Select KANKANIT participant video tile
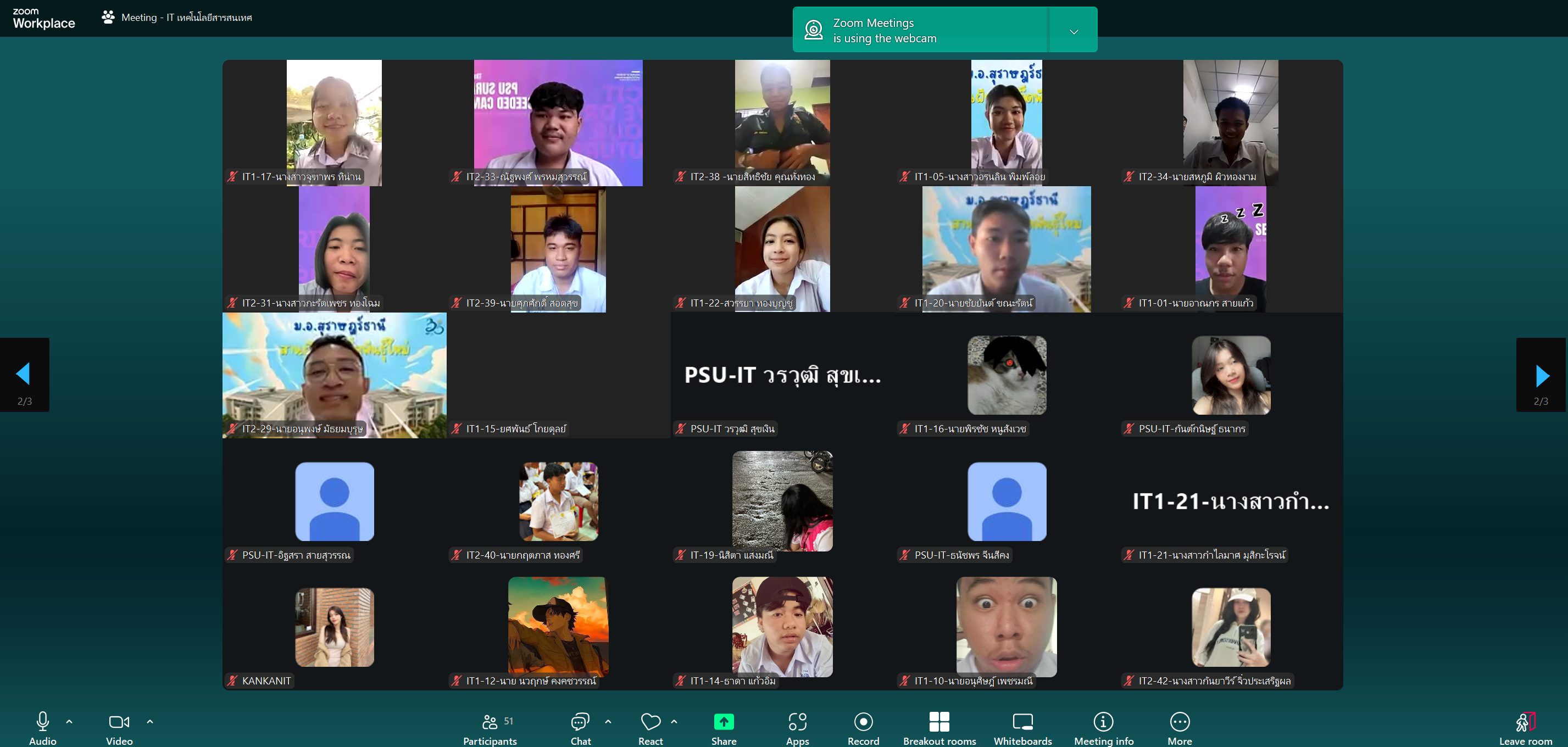The height and width of the screenshot is (747, 1568). 334,627
